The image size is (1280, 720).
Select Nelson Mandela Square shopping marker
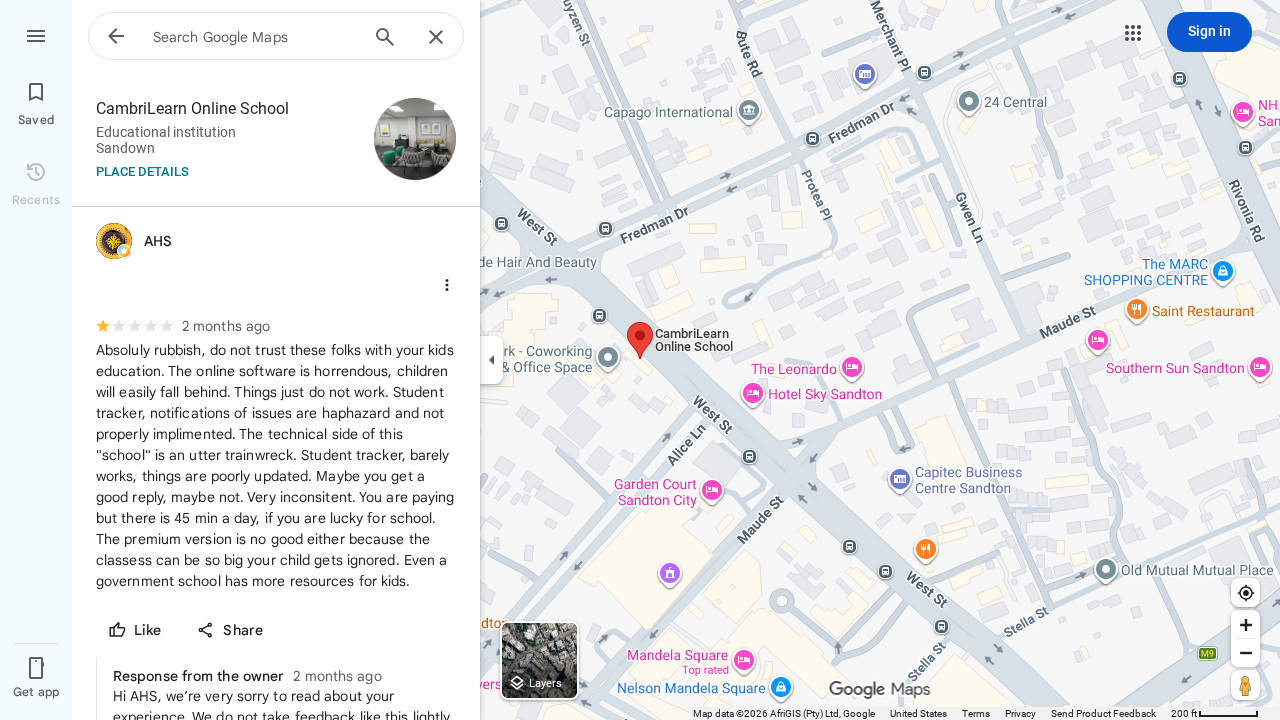tap(781, 688)
